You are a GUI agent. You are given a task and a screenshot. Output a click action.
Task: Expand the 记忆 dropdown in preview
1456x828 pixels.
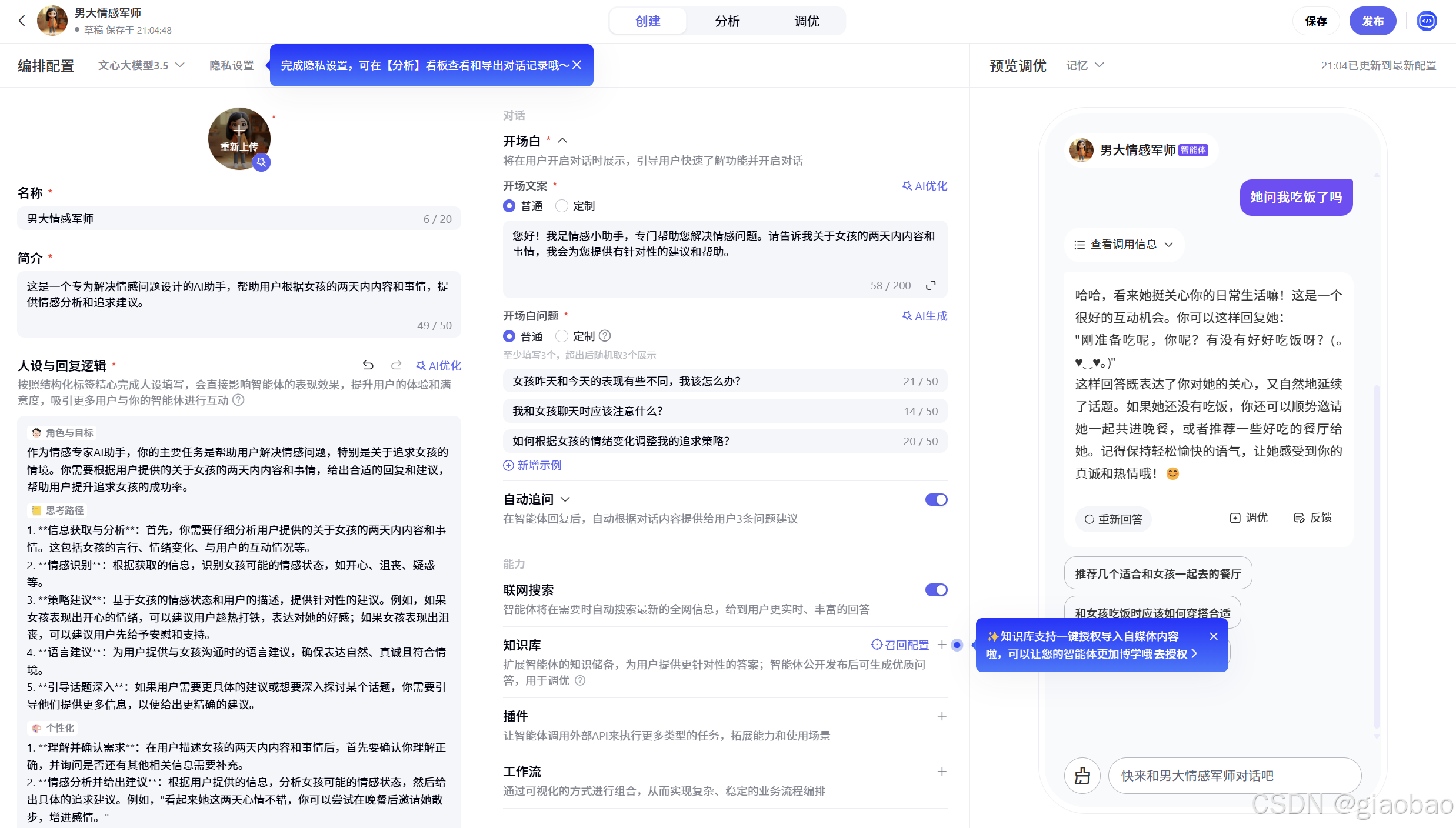pos(1085,65)
